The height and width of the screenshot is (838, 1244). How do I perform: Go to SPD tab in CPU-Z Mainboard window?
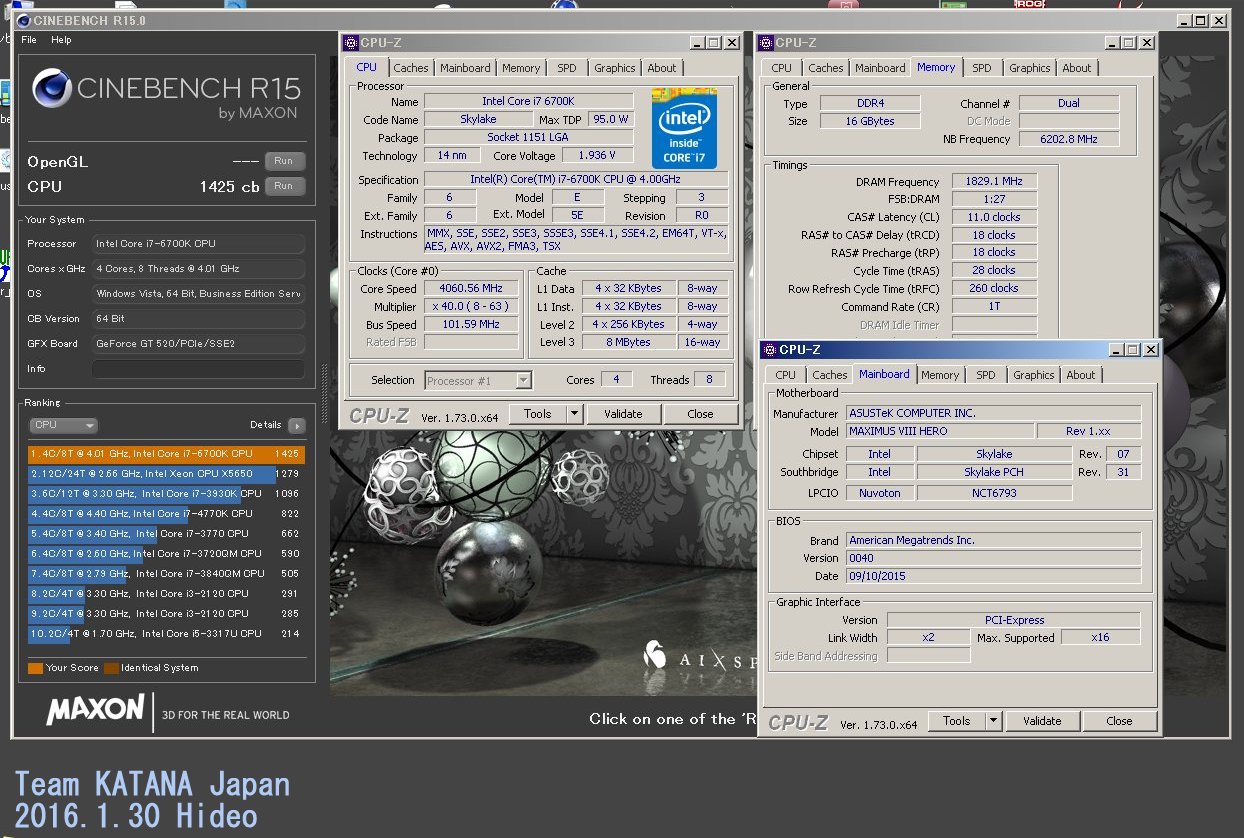click(x=986, y=375)
